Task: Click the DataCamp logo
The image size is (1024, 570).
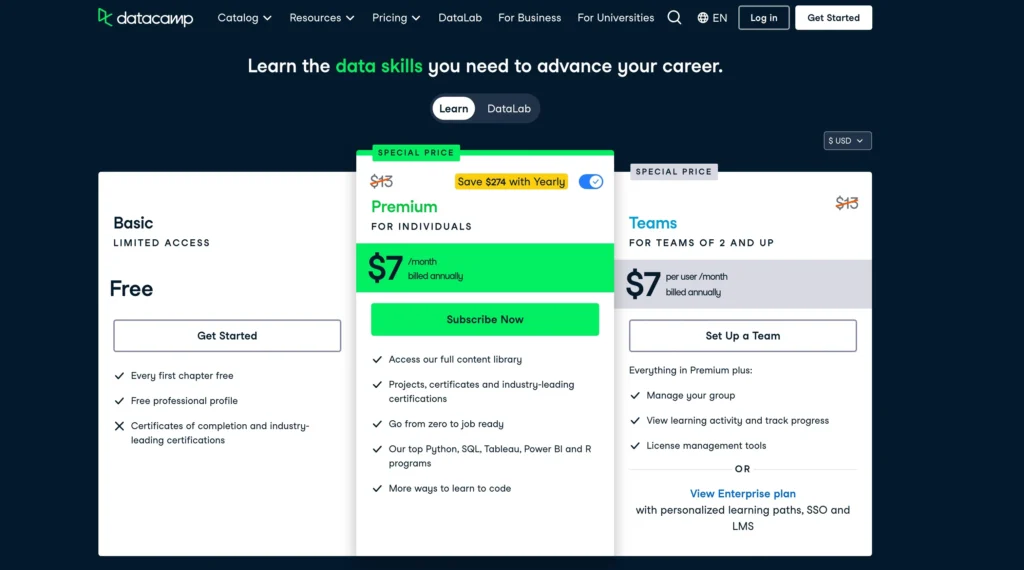Action: [145, 18]
